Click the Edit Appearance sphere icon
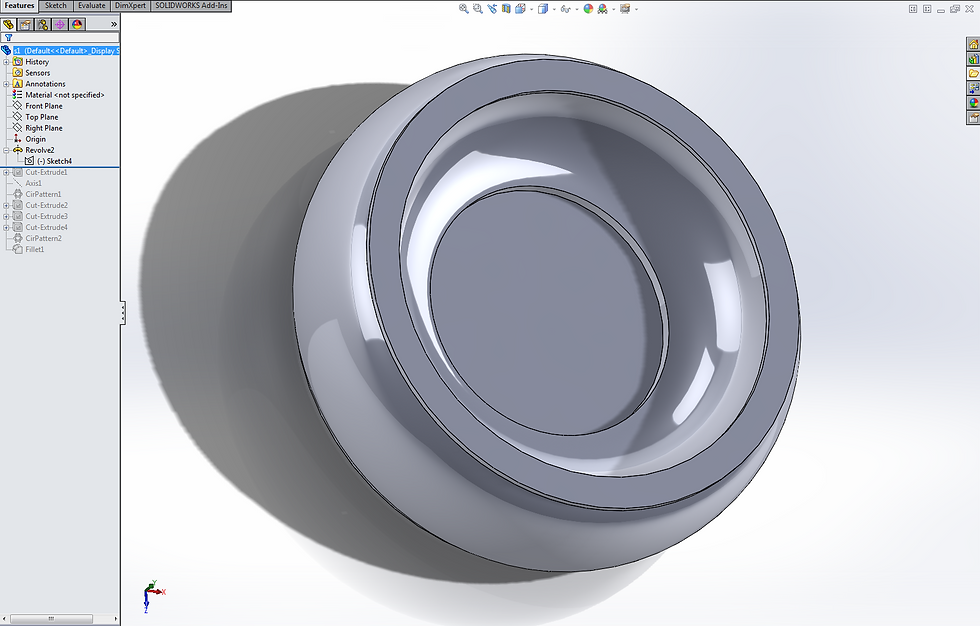Viewport: 980px width, 626px height. [x=588, y=9]
